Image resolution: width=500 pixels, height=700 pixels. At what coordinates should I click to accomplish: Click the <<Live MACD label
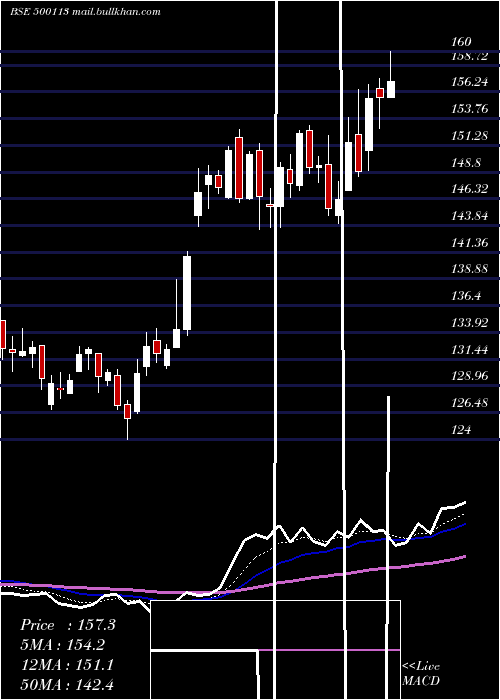[x=421, y=673]
